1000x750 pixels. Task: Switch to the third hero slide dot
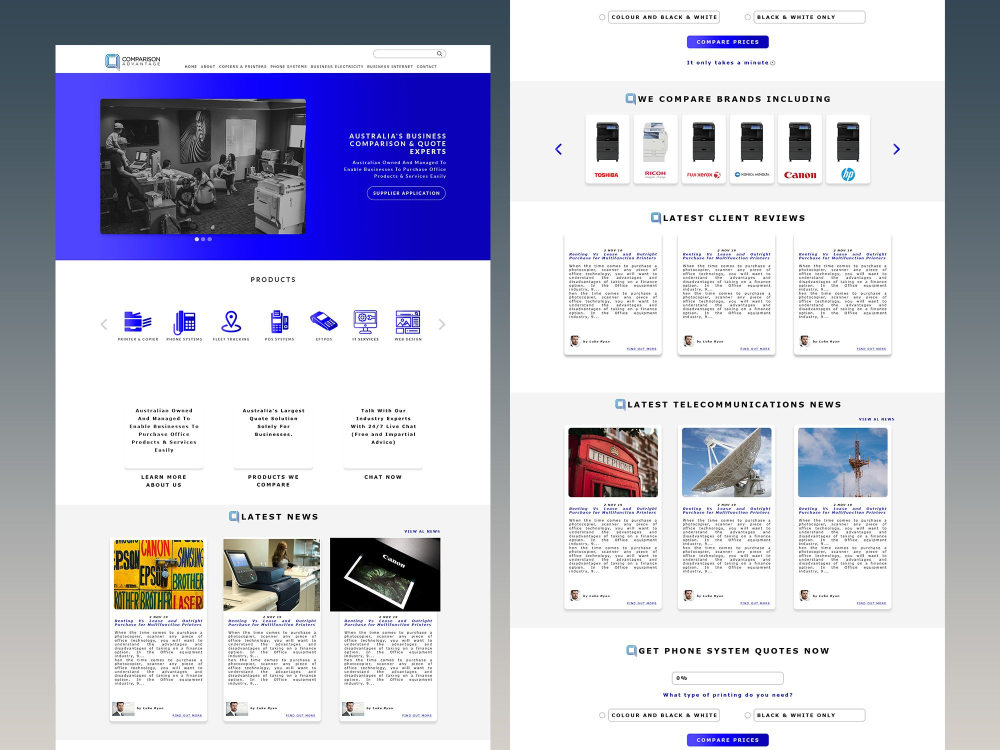tap(209, 239)
